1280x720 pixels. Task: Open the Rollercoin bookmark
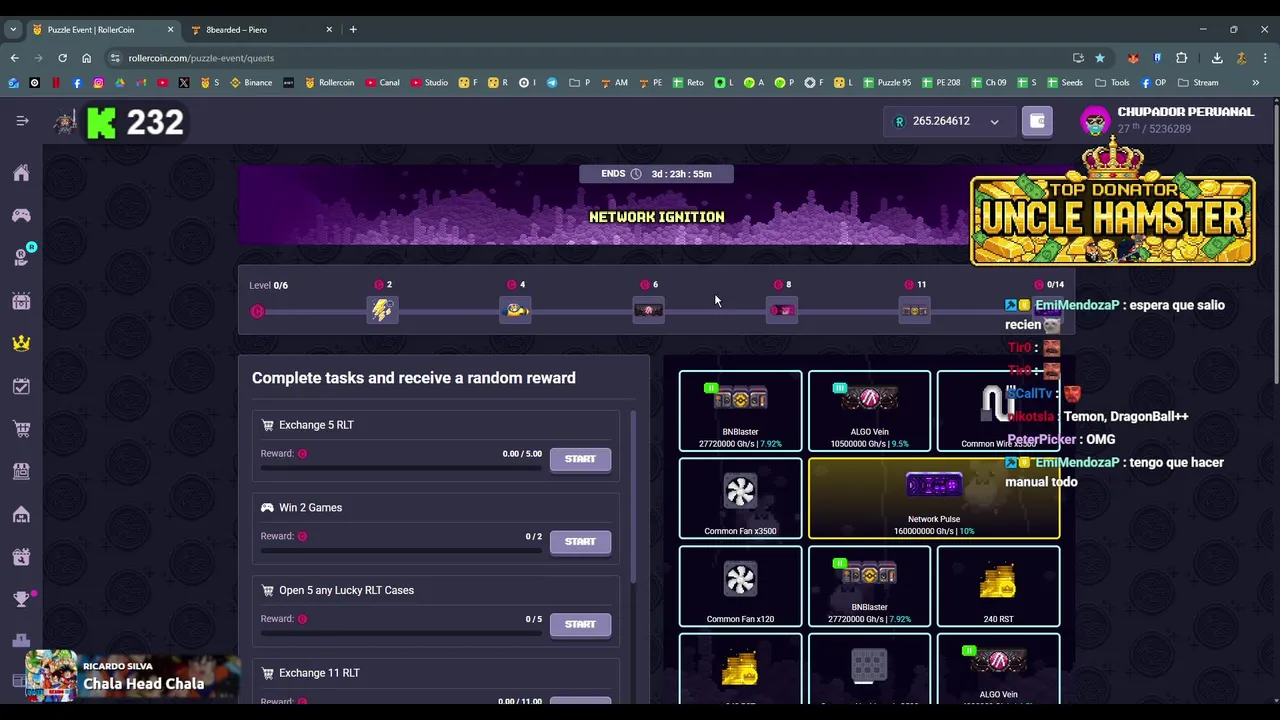point(329,82)
